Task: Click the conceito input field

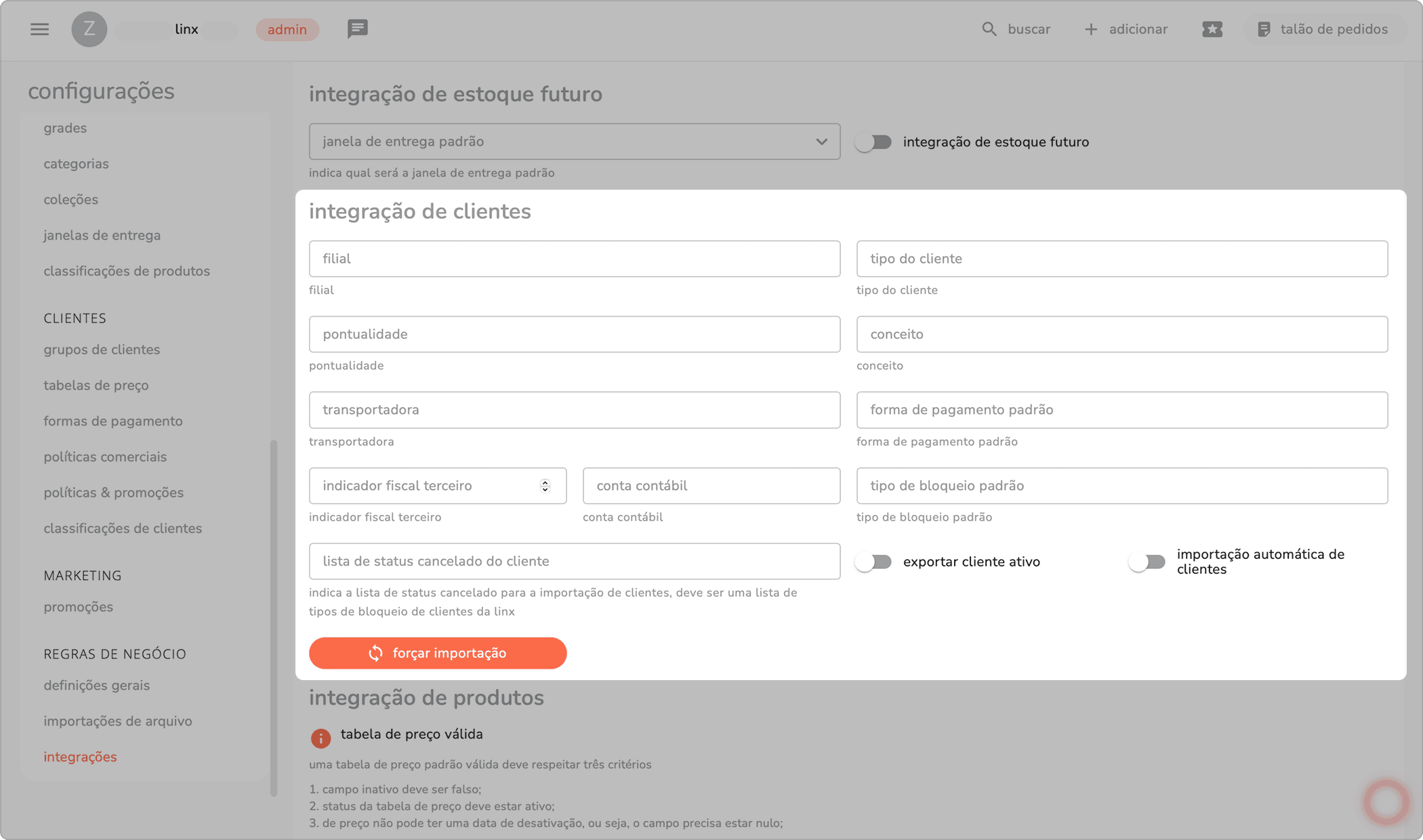Action: pyautogui.click(x=1122, y=334)
